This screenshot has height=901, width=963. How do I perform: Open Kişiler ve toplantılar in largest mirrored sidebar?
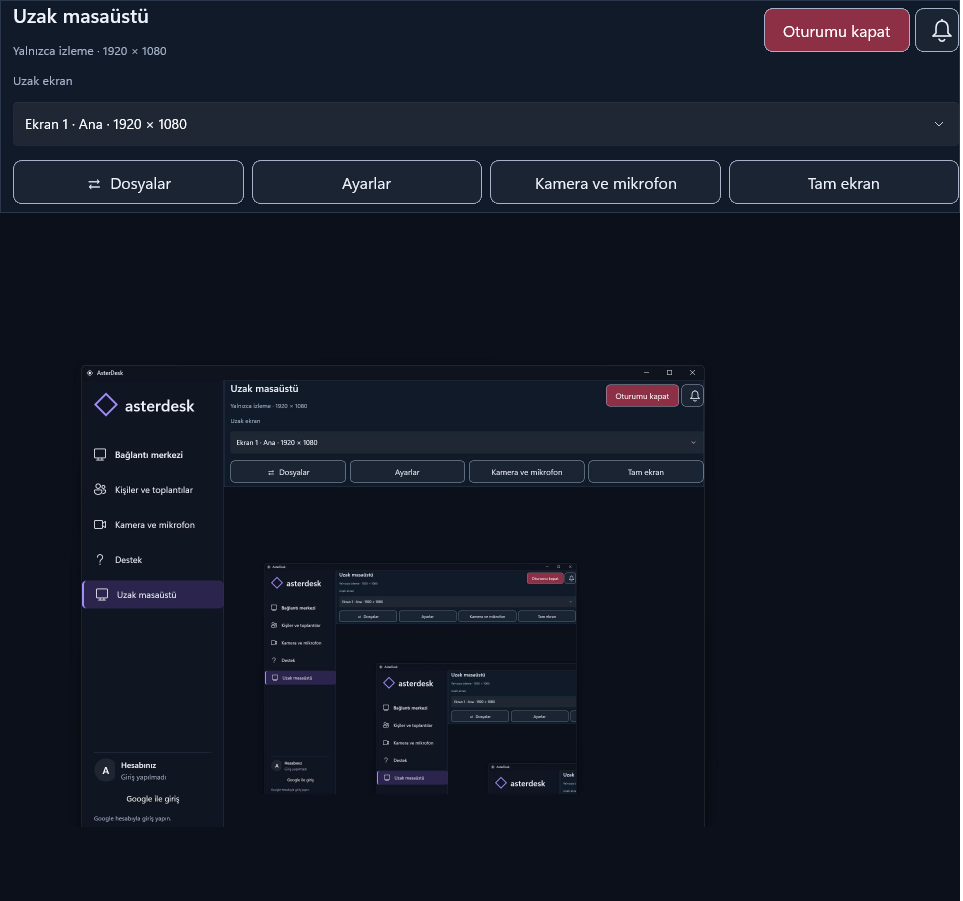point(152,490)
